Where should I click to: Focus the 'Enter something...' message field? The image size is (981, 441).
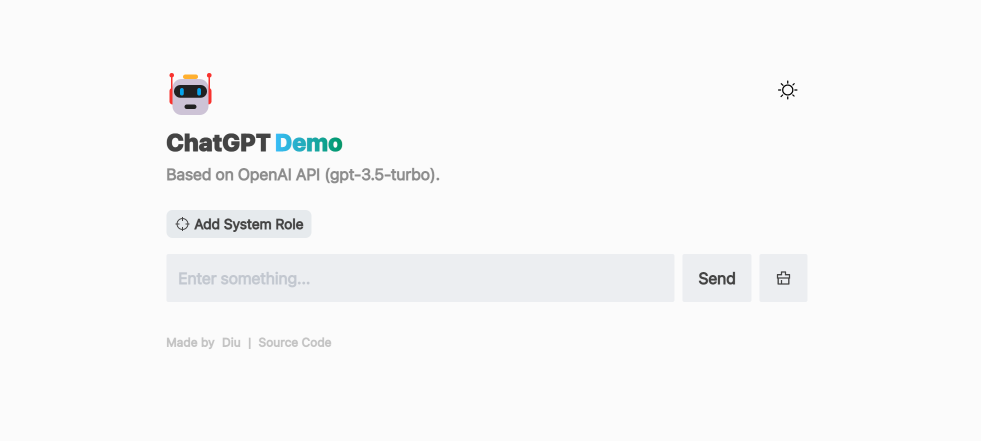[x=420, y=278]
